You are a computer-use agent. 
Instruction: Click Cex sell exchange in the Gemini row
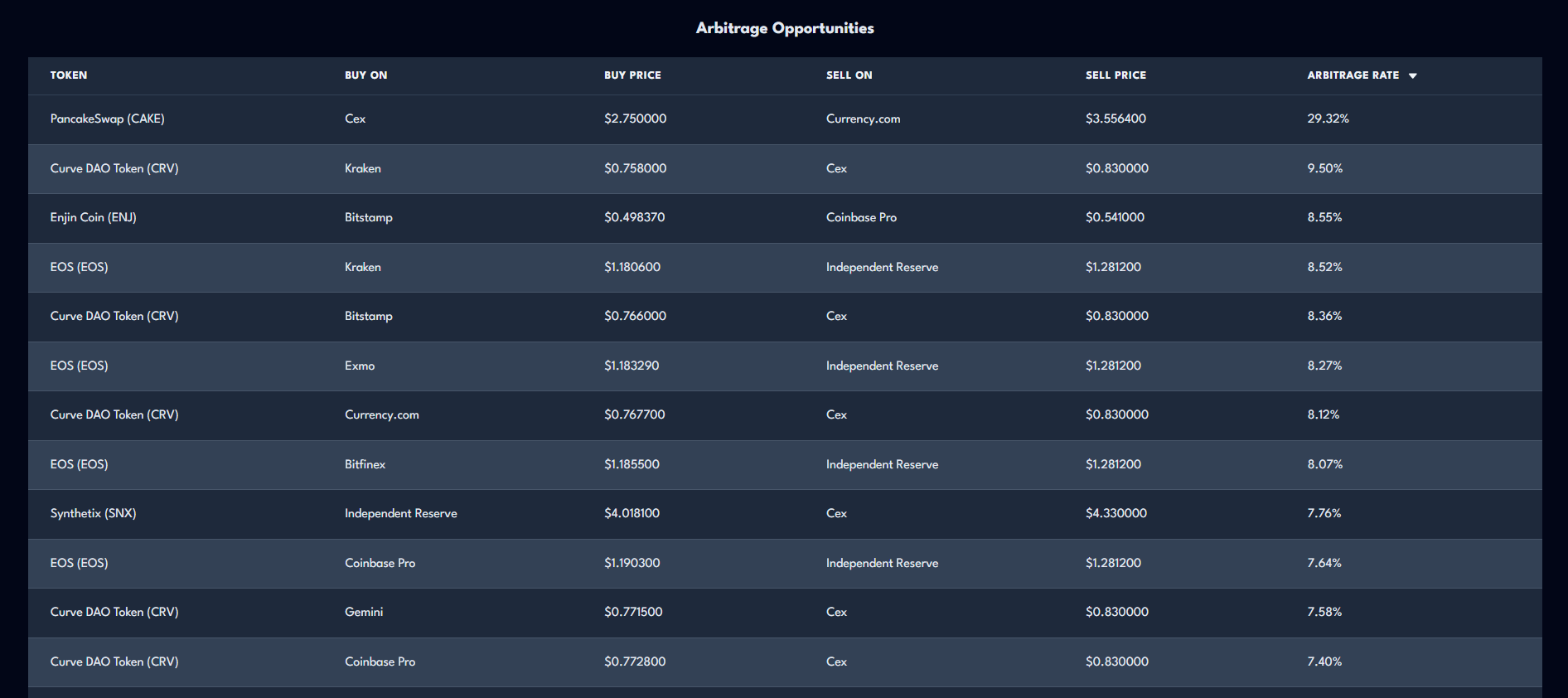click(837, 612)
